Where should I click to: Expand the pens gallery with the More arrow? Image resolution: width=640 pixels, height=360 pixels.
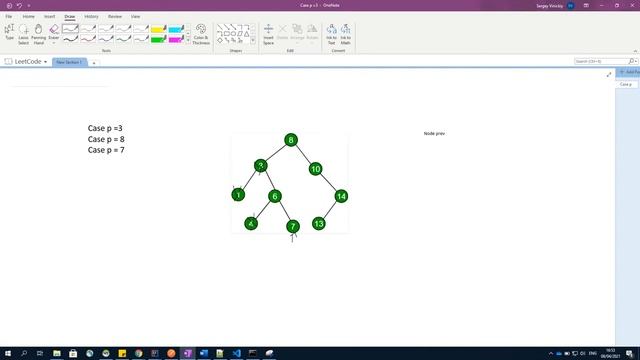(188, 41)
